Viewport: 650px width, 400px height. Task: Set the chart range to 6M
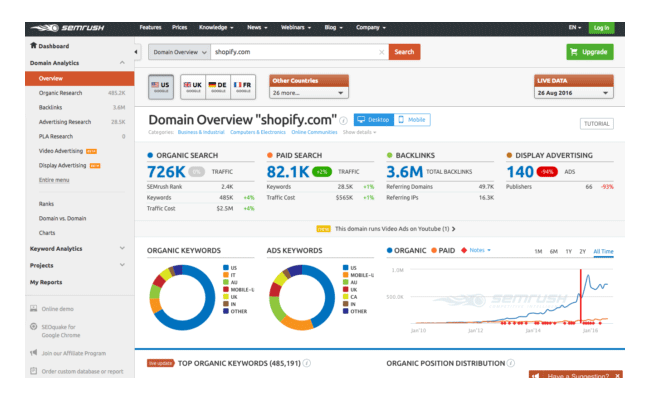point(553,251)
